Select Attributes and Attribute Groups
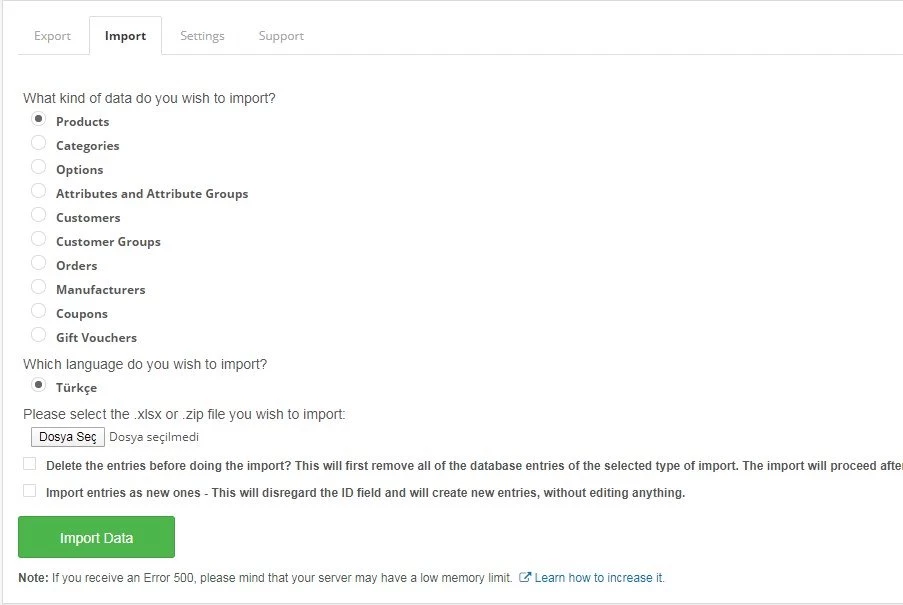 (x=39, y=191)
